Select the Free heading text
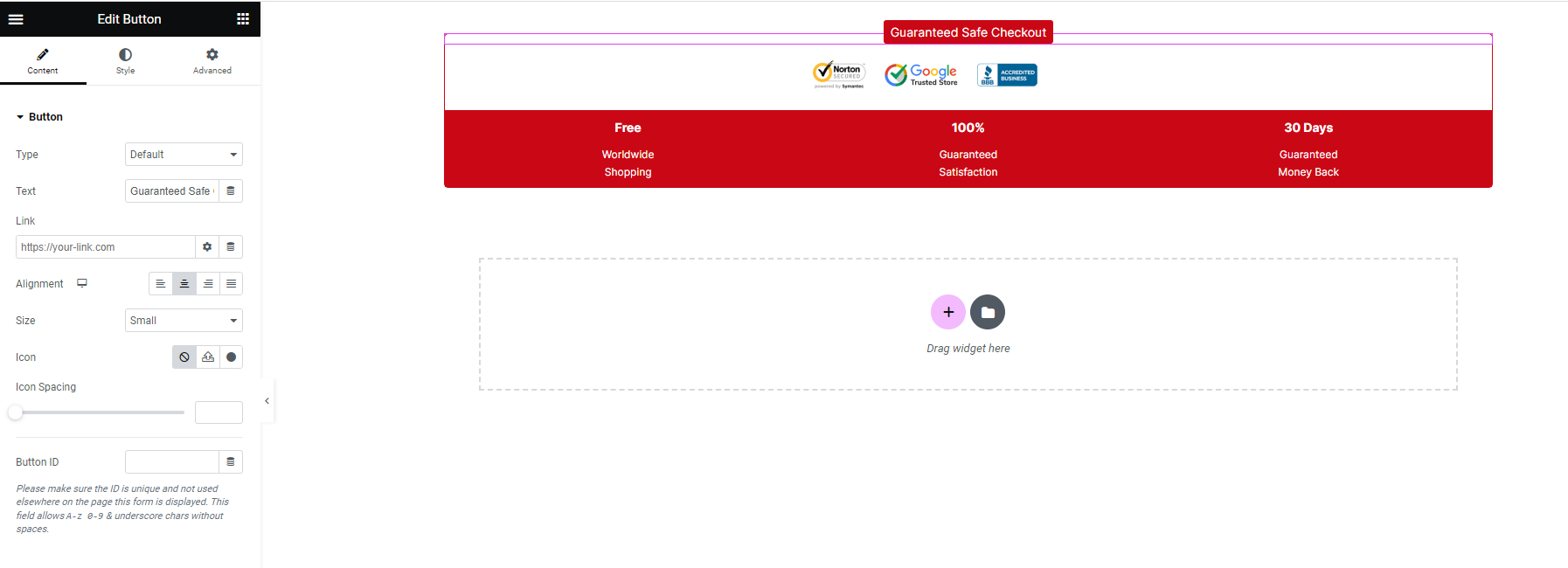Image resolution: width=1568 pixels, height=568 pixels. (x=628, y=128)
